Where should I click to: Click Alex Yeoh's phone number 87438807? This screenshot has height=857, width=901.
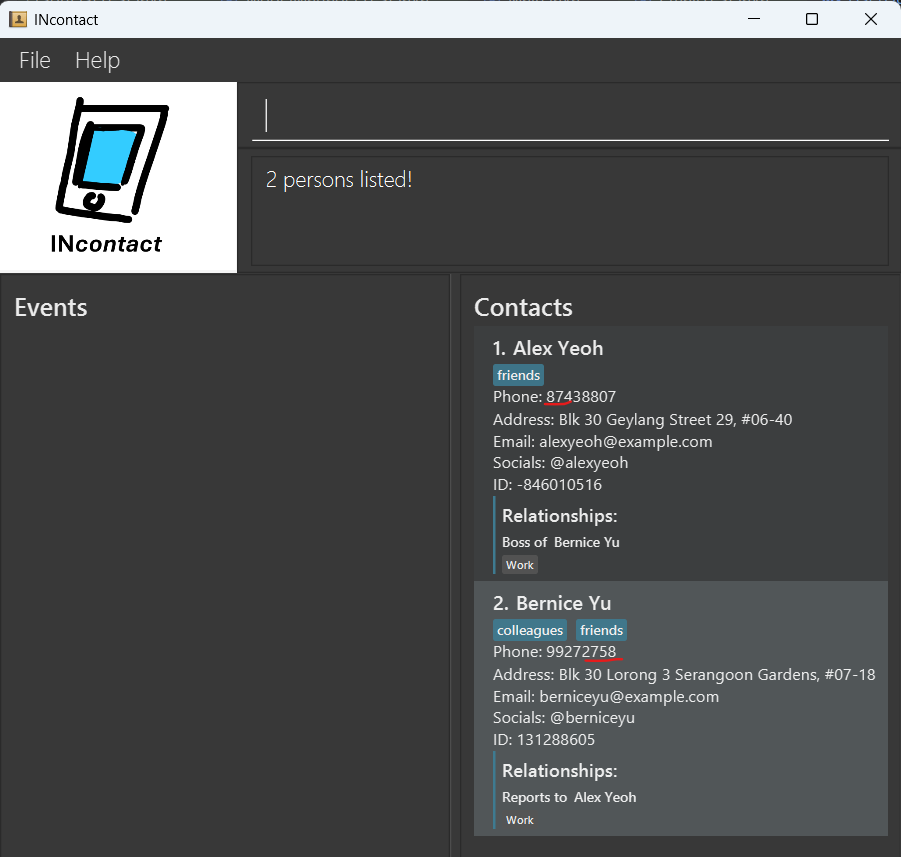coord(581,397)
